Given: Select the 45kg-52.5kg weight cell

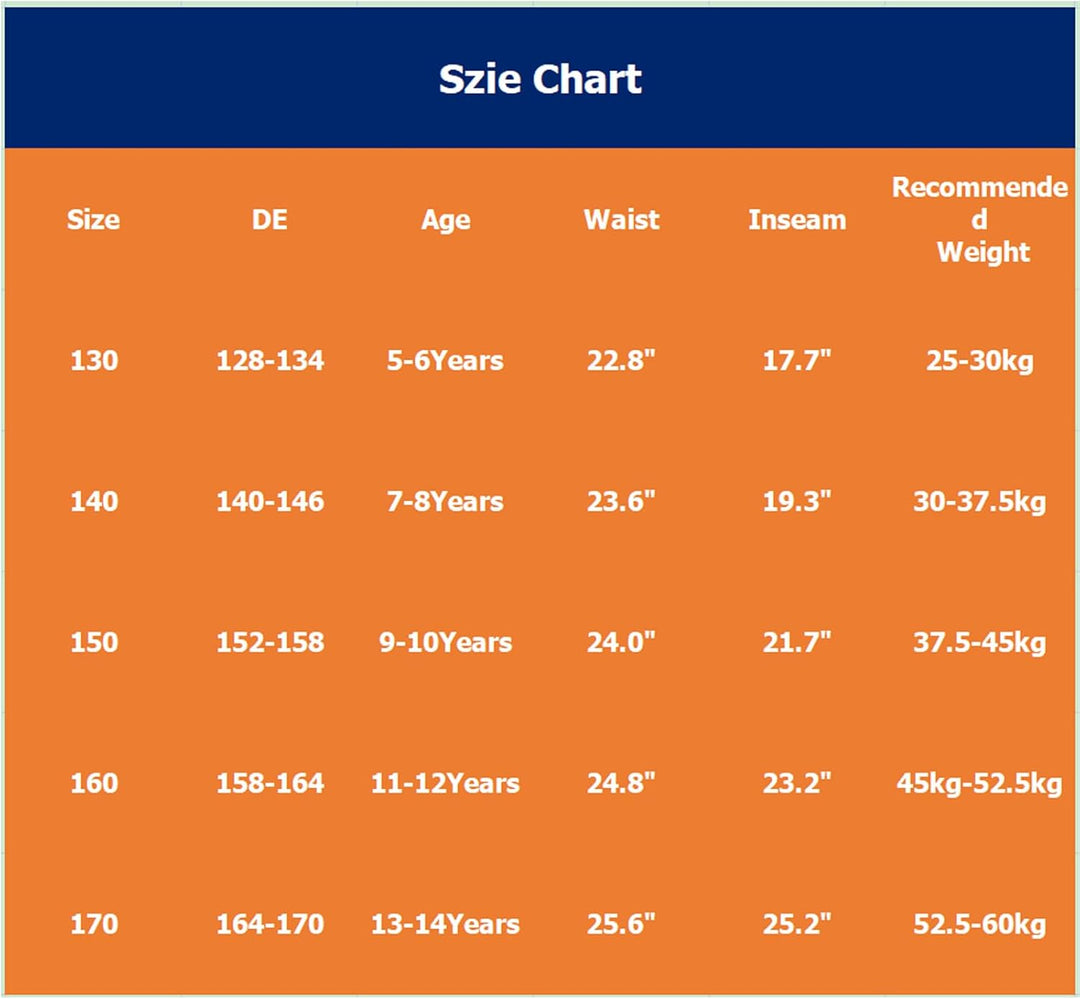Looking at the screenshot, I should point(979,783).
